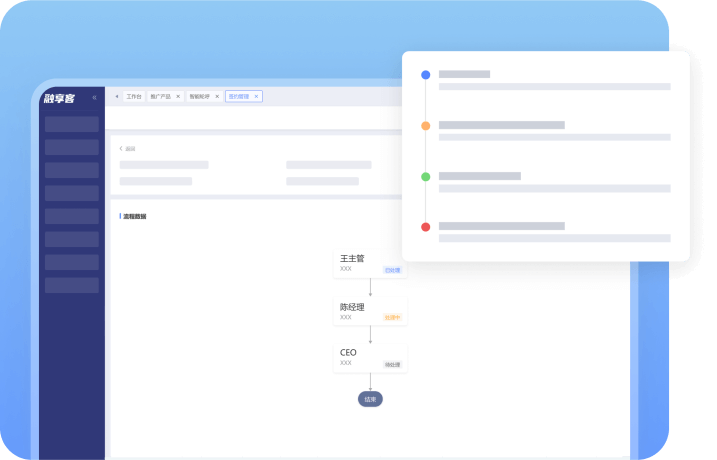Click the 结束 end node button
The image size is (717, 460).
tap(370, 399)
